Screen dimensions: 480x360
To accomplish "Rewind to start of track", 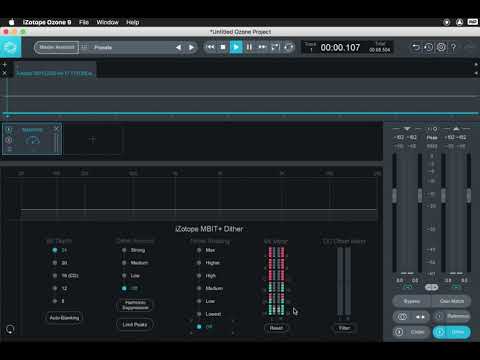I will [211, 47].
